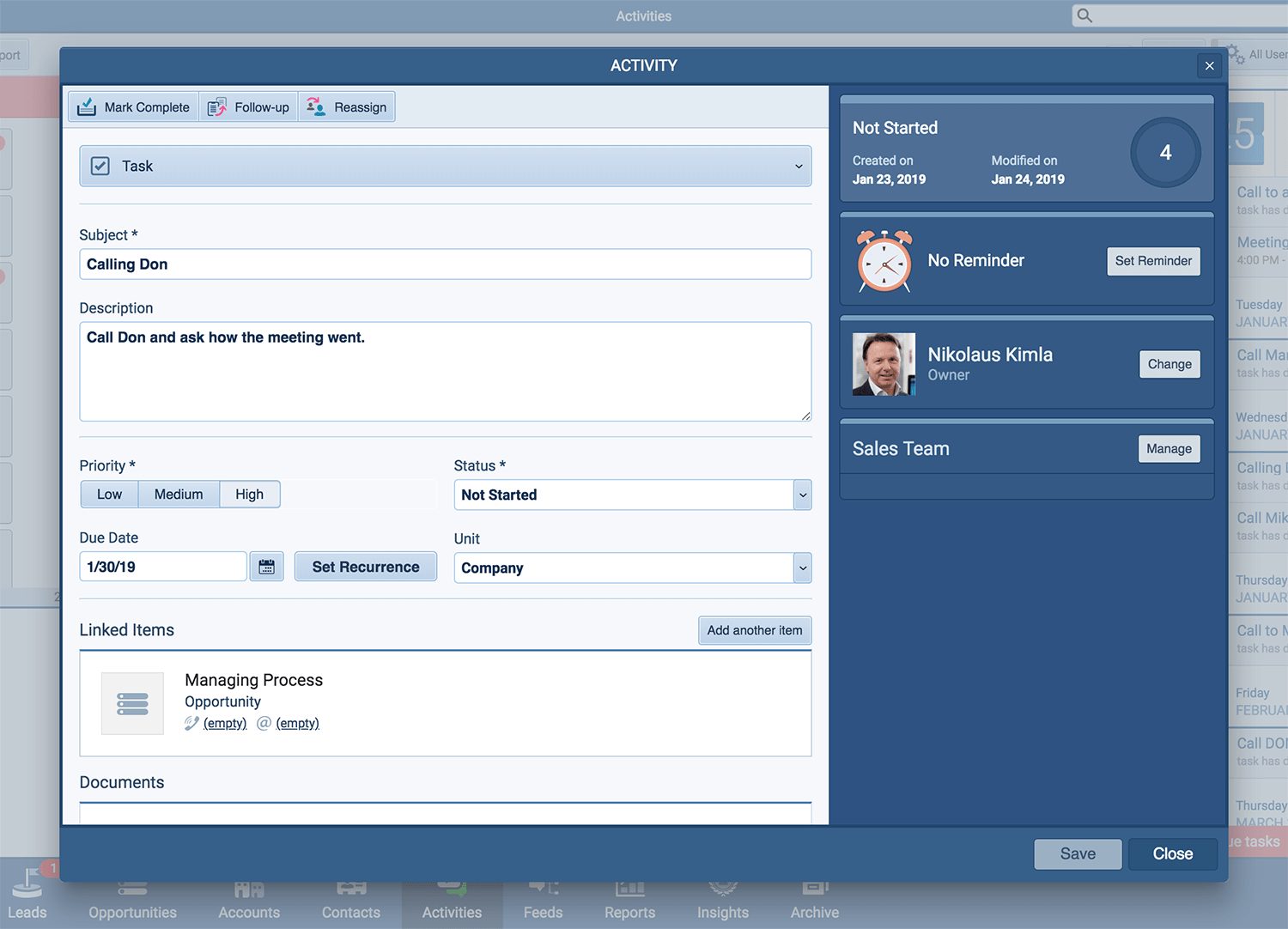Select the Follow-up icon in the toolbar
1288x929 pixels.
(217, 106)
